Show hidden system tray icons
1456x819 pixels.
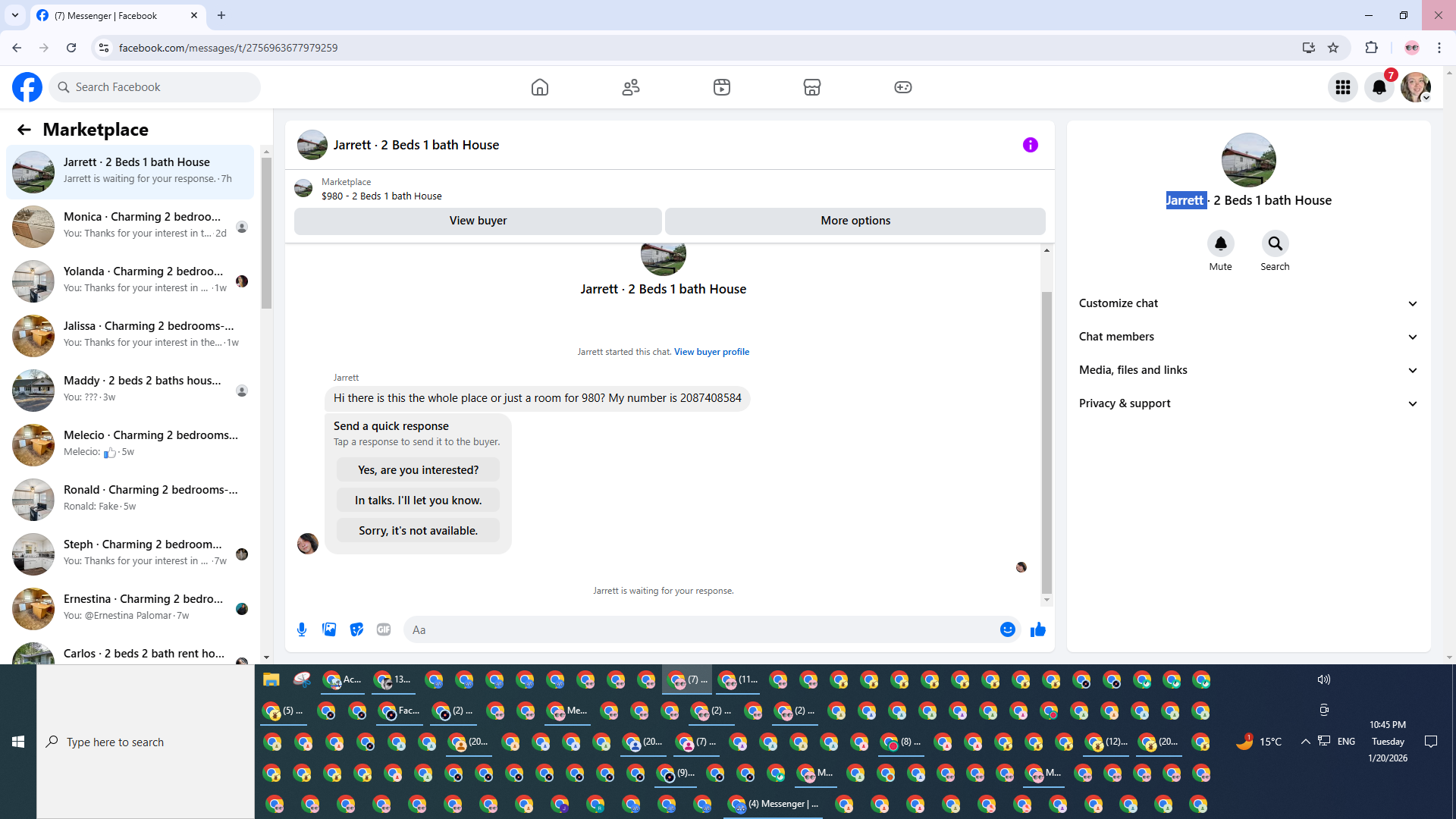pyautogui.click(x=1305, y=742)
